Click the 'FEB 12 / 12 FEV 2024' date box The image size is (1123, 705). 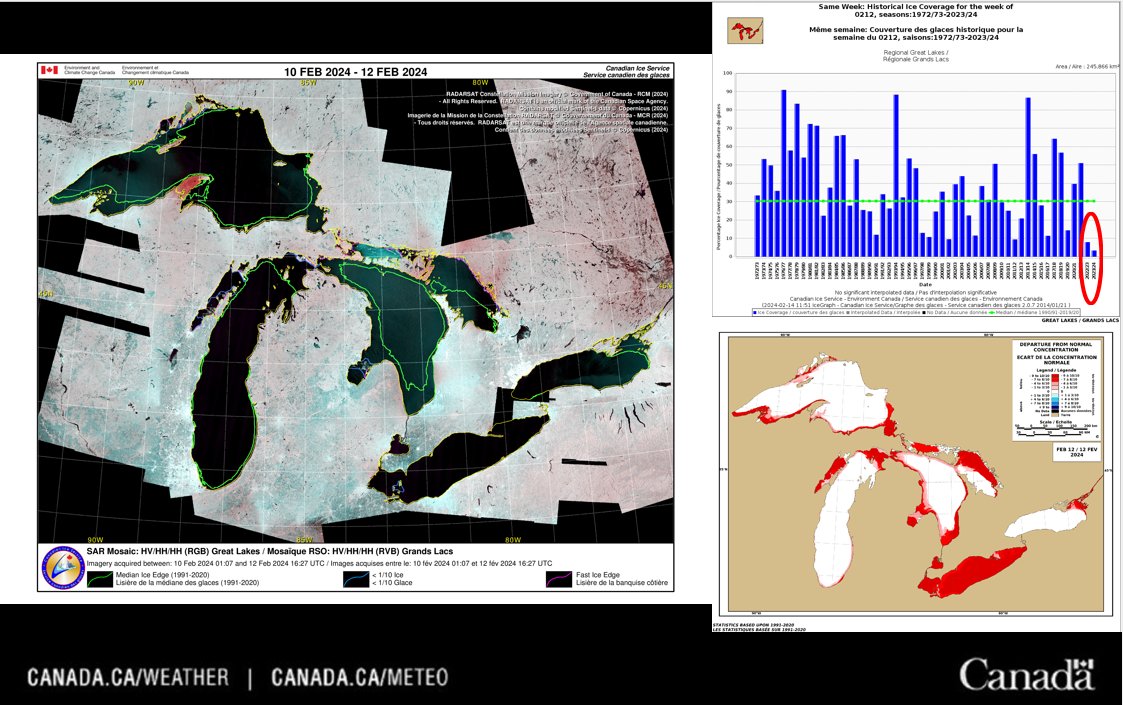1076,451
